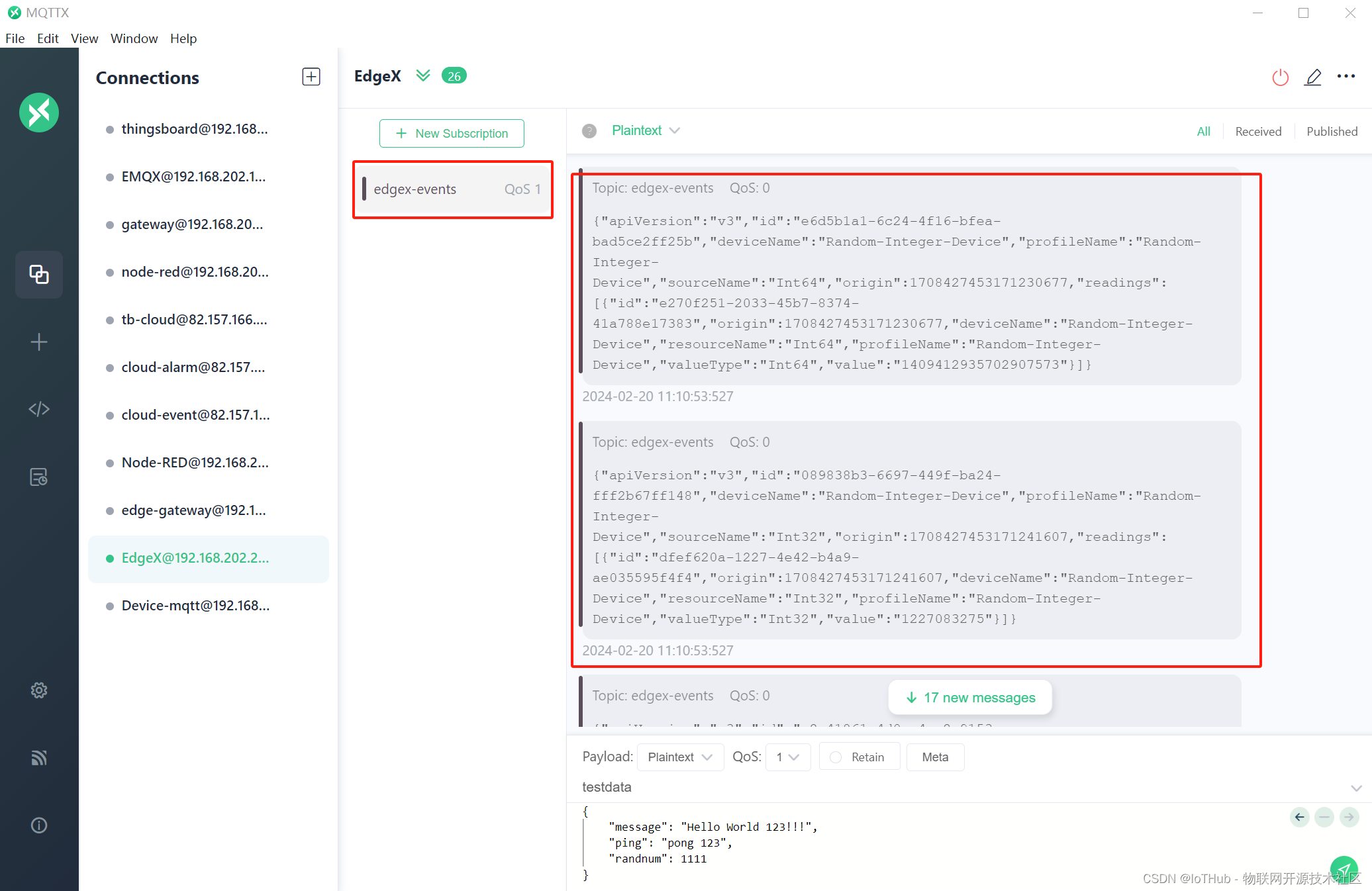Open the Help menu
This screenshot has height=891, width=1372.
(183, 38)
